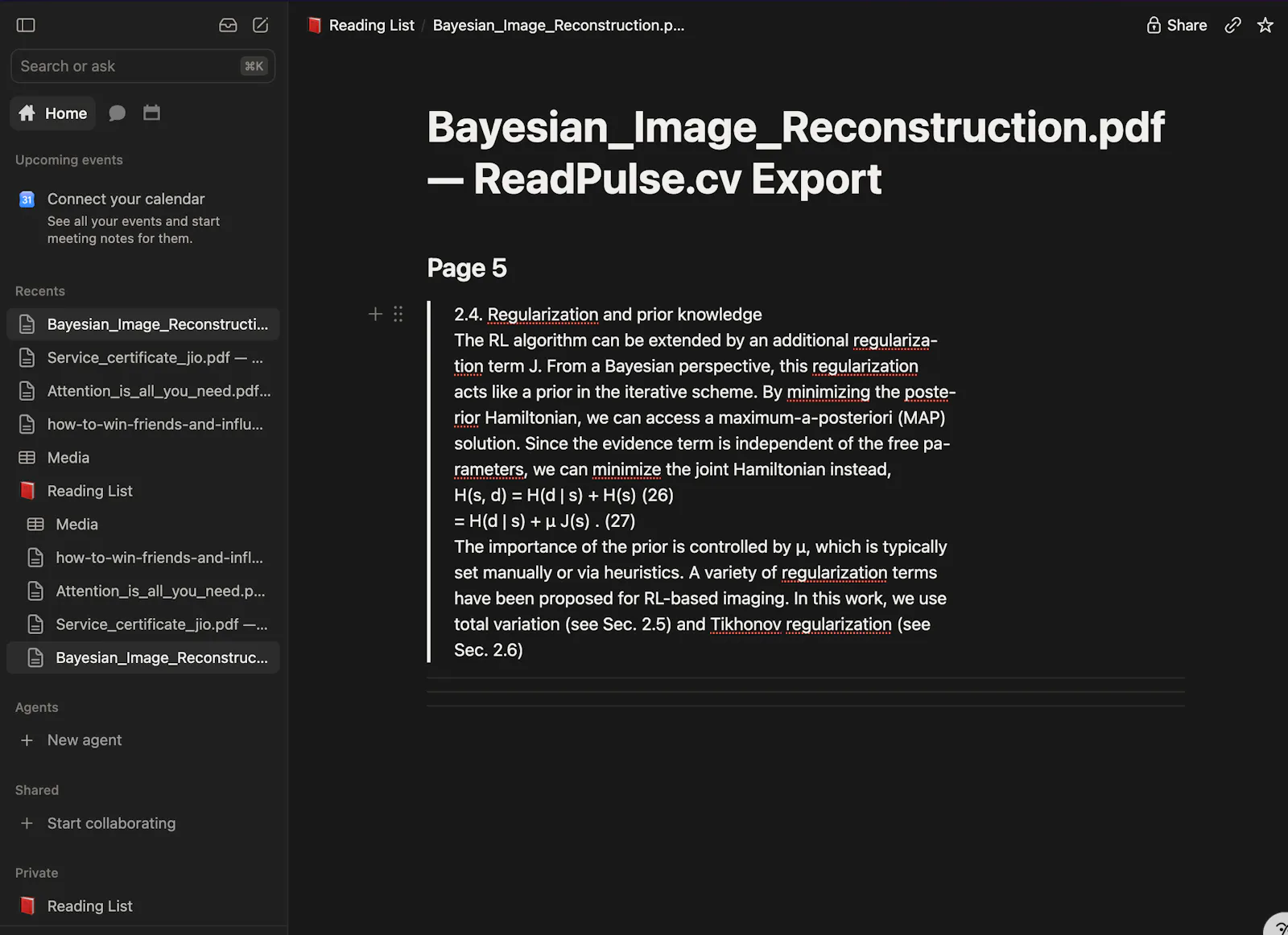Open Attention_is_all_you_need.pdf in Recents
Screen dimensions: 1288x935
(x=143, y=391)
